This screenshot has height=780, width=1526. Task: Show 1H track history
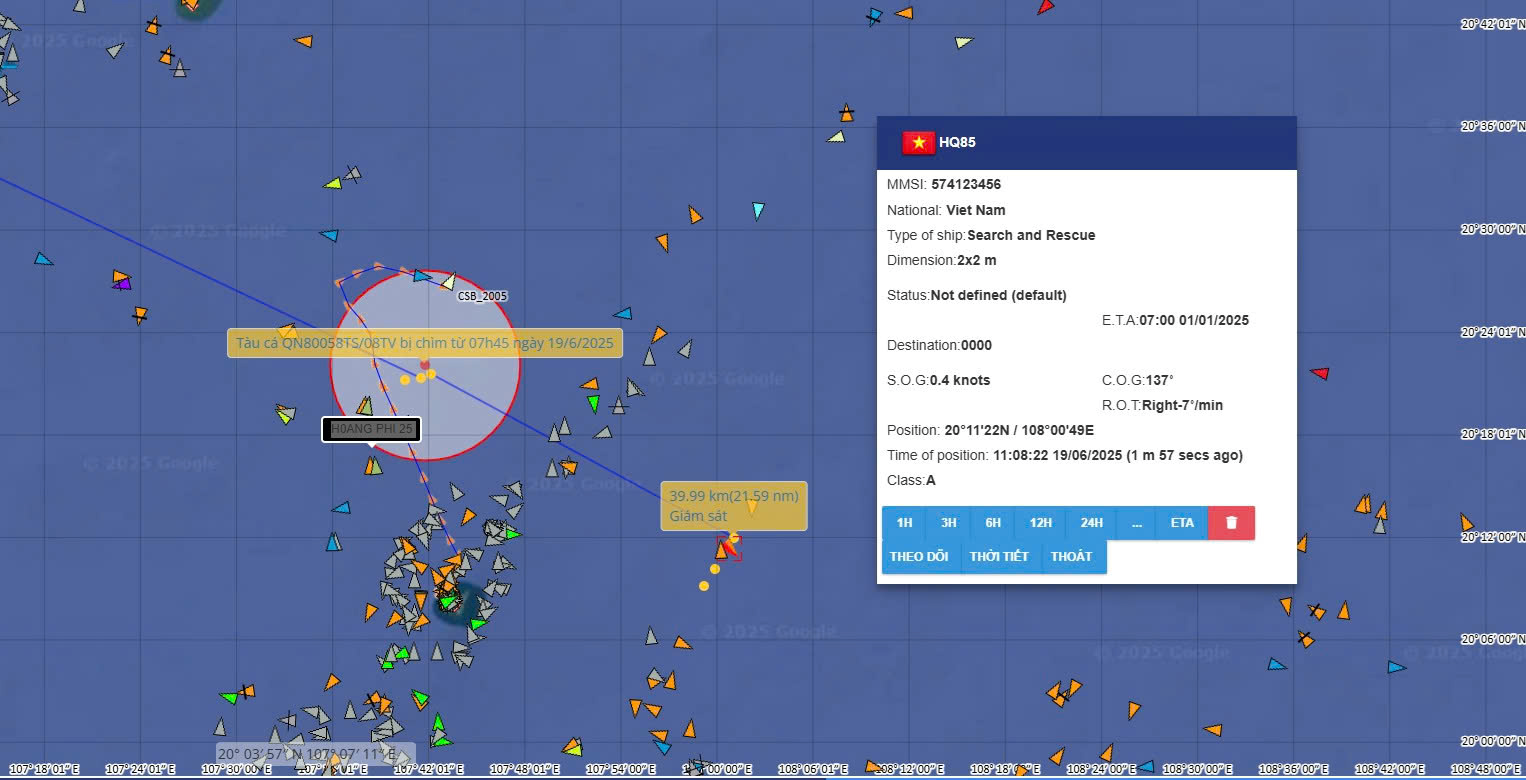tap(904, 523)
